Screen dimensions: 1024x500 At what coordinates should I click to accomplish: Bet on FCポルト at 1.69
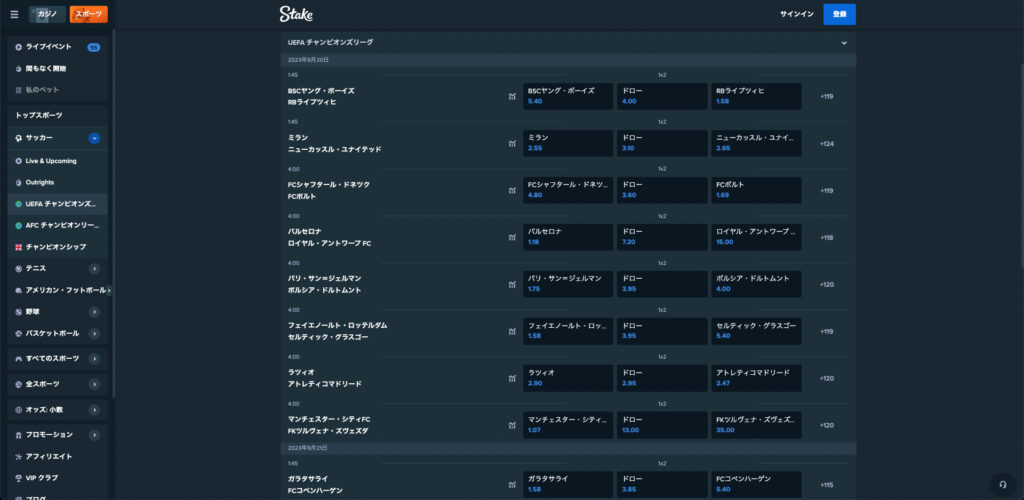(756, 191)
